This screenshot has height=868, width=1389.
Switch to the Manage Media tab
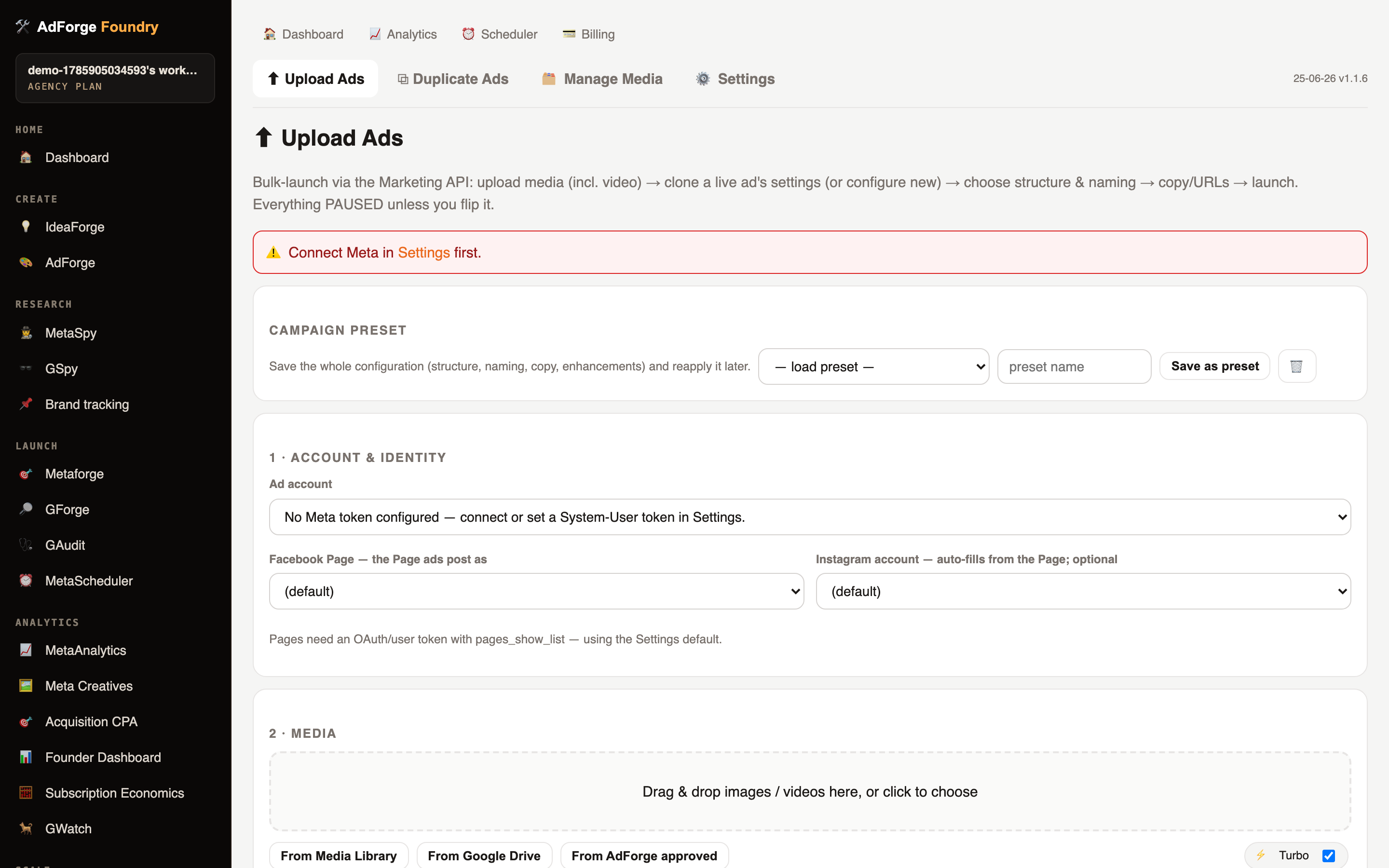coord(602,79)
